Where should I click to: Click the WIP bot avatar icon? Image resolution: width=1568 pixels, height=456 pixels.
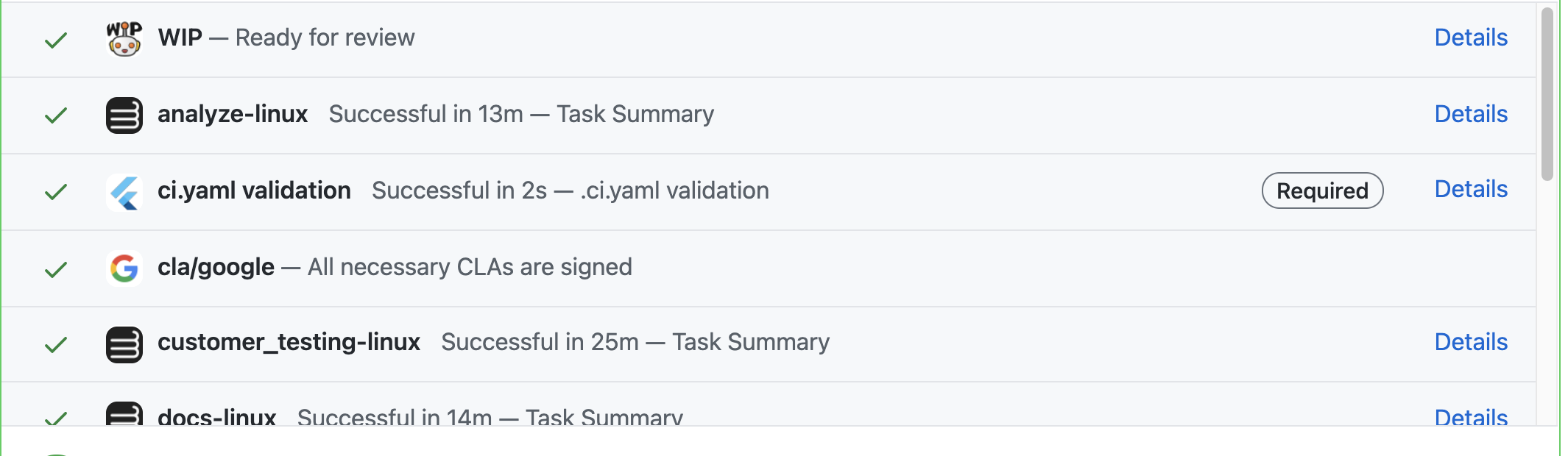pos(124,36)
